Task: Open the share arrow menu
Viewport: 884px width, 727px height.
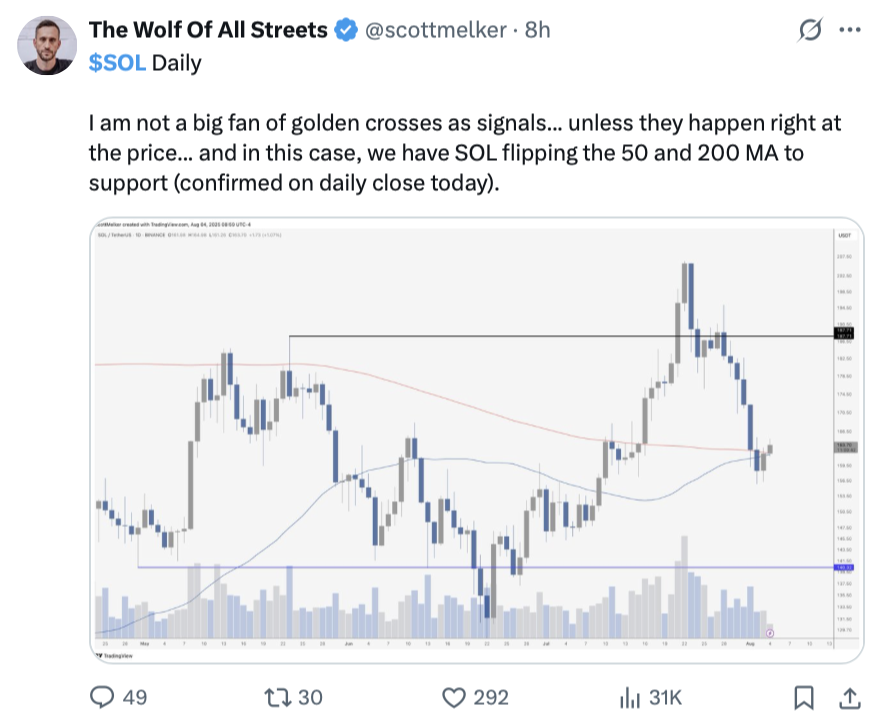Action: click(x=849, y=696)
